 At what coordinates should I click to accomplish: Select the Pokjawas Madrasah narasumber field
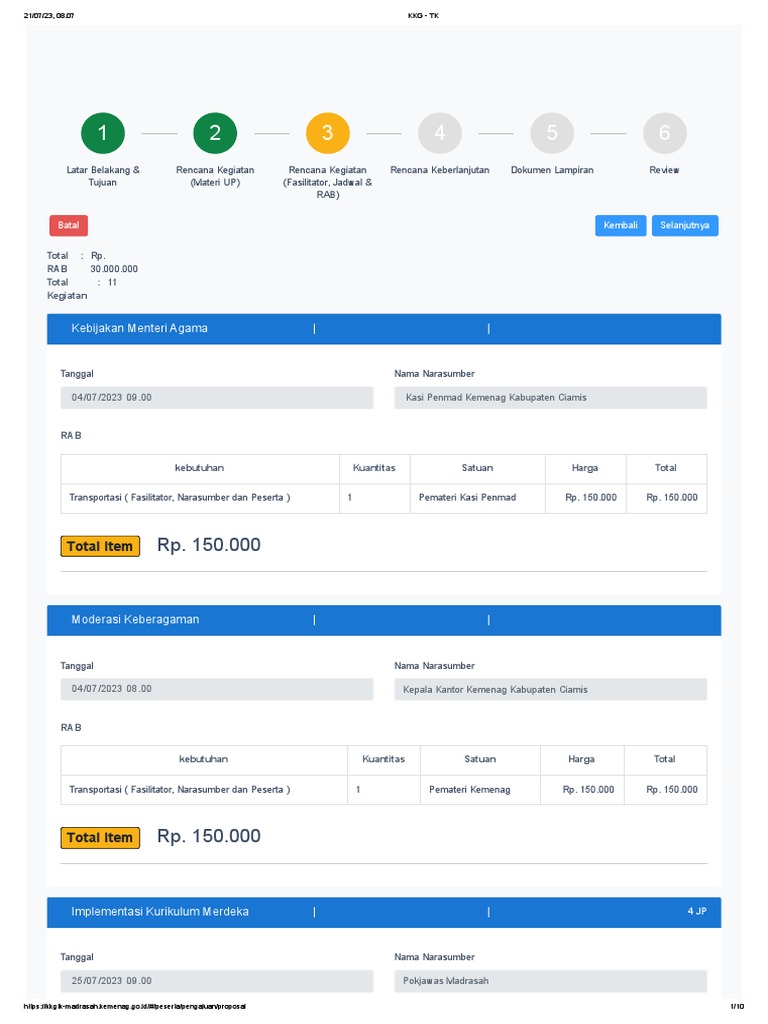tap(550, 981)
